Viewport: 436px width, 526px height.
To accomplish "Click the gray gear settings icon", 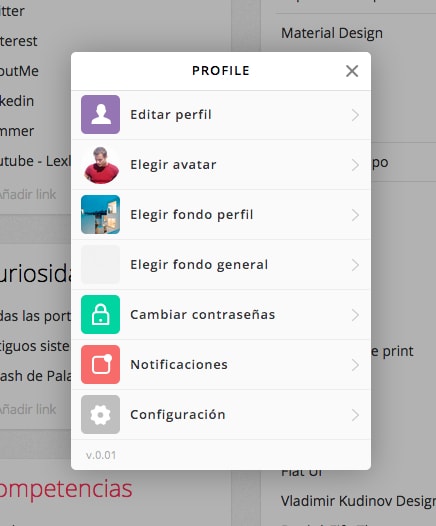I will click(100, 414).
